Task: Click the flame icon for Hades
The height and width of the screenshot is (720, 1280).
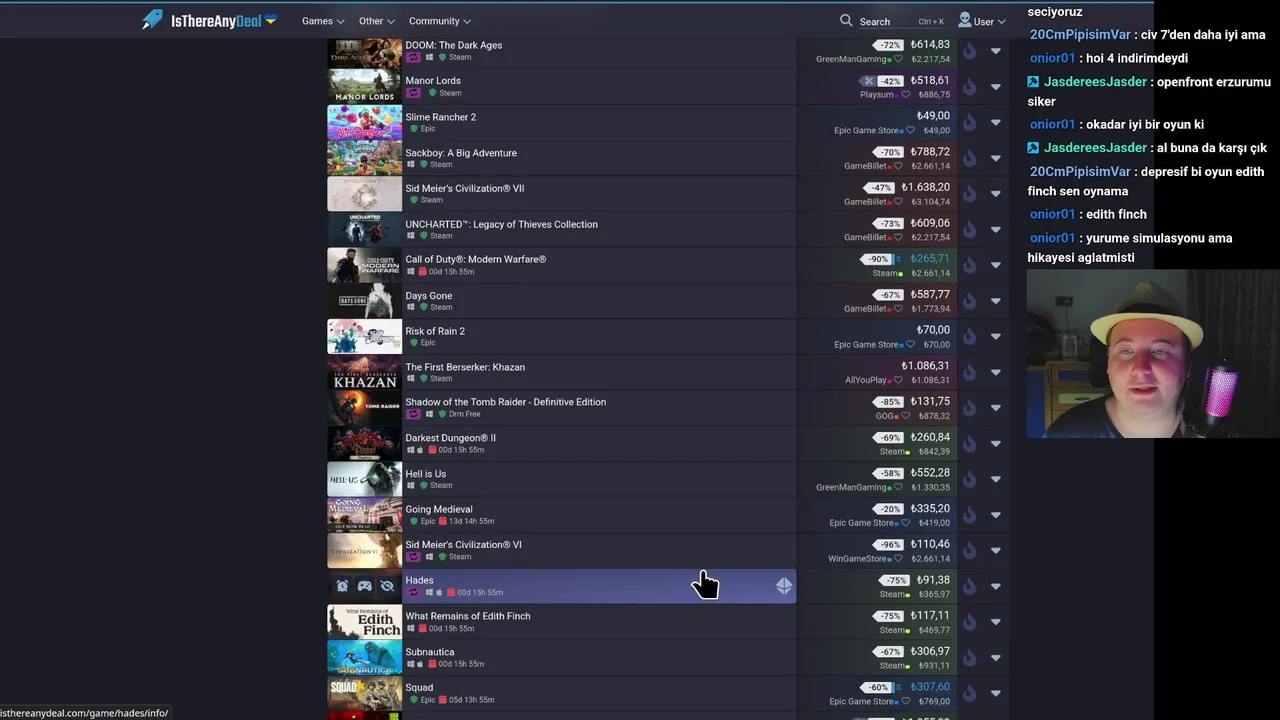Action: pyautogui.click(x=969, y=587)
